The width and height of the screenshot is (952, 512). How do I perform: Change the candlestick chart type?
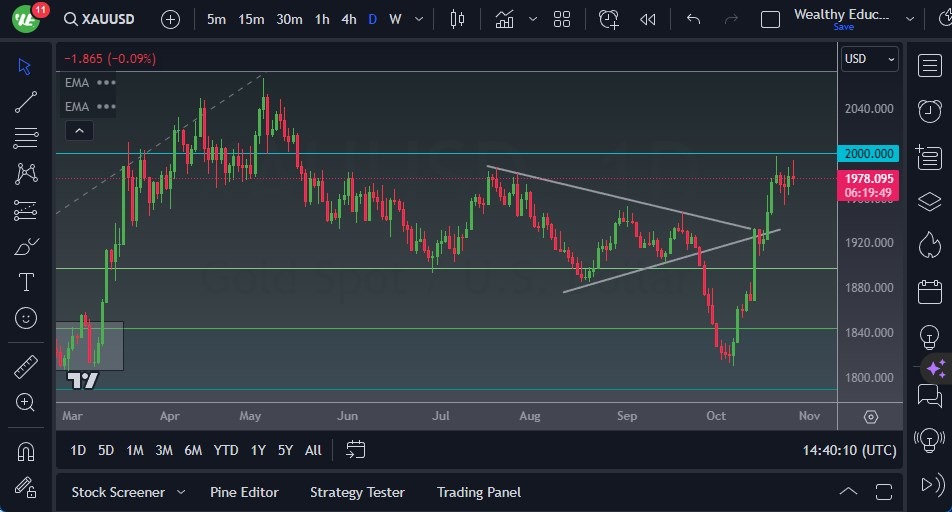coord(457,19)
